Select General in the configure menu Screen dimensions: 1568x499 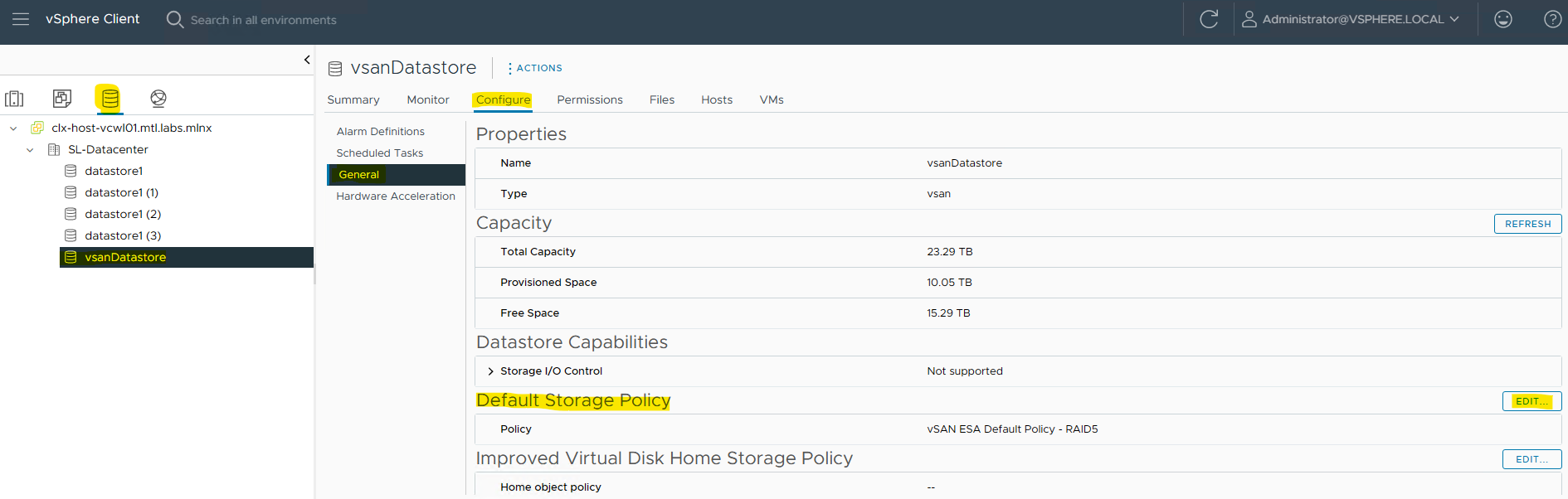(396, 174)
